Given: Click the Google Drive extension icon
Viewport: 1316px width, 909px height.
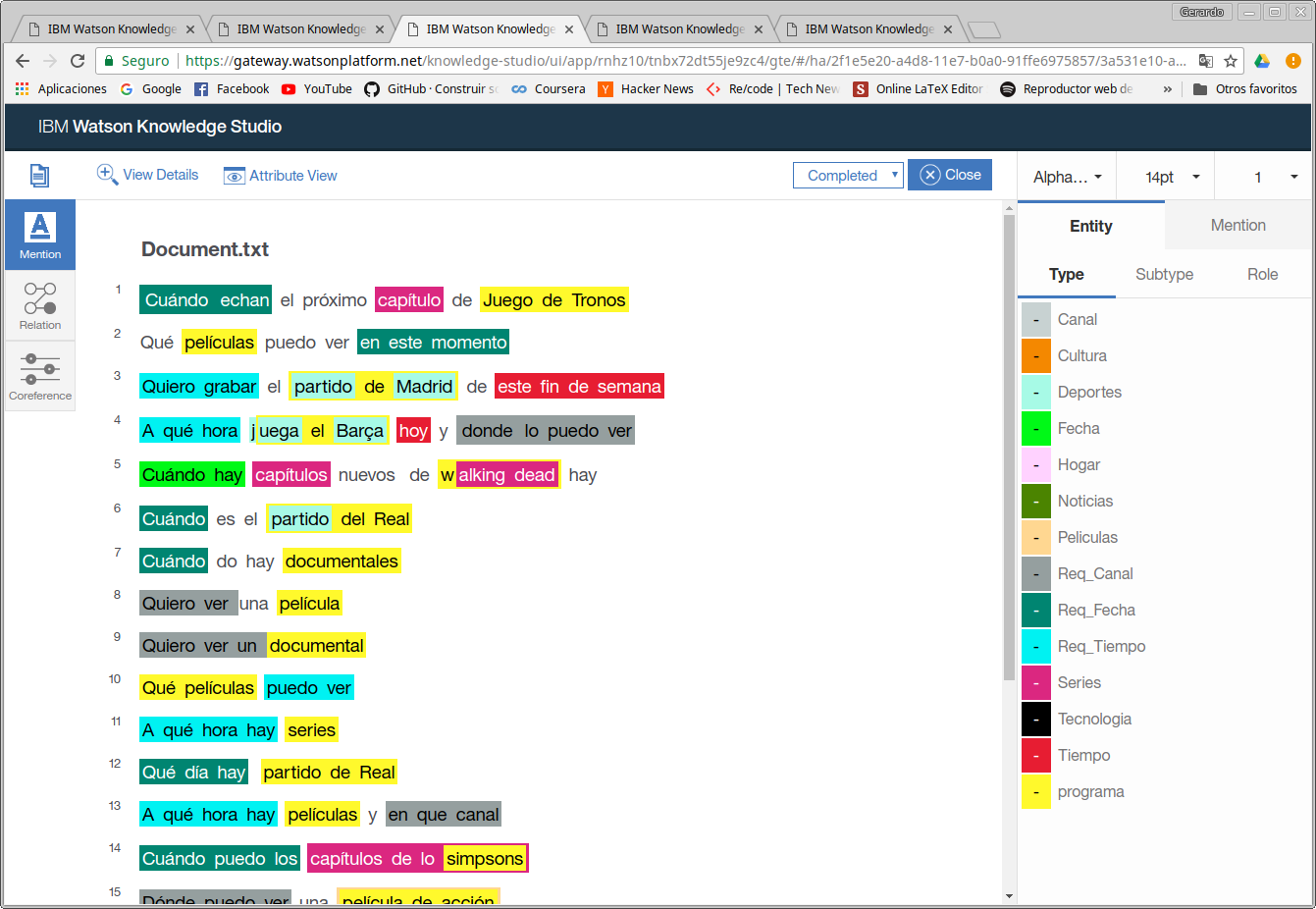Looking at the screenshot, I should (x=1262, y=61).
